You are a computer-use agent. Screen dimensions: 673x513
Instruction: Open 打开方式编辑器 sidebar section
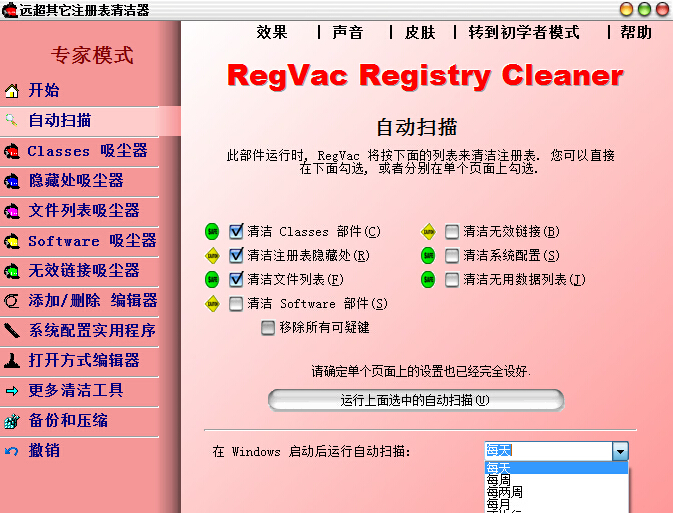[x=79, y=361]
